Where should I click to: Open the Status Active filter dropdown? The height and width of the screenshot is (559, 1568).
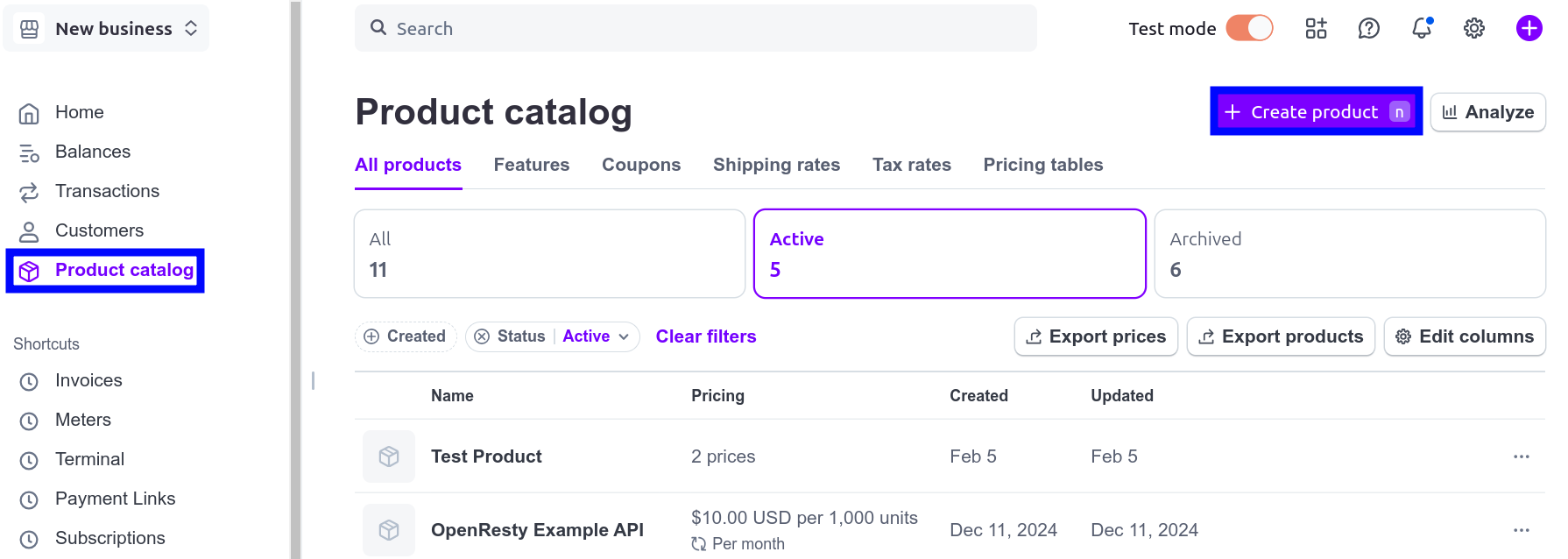point(552,336)
